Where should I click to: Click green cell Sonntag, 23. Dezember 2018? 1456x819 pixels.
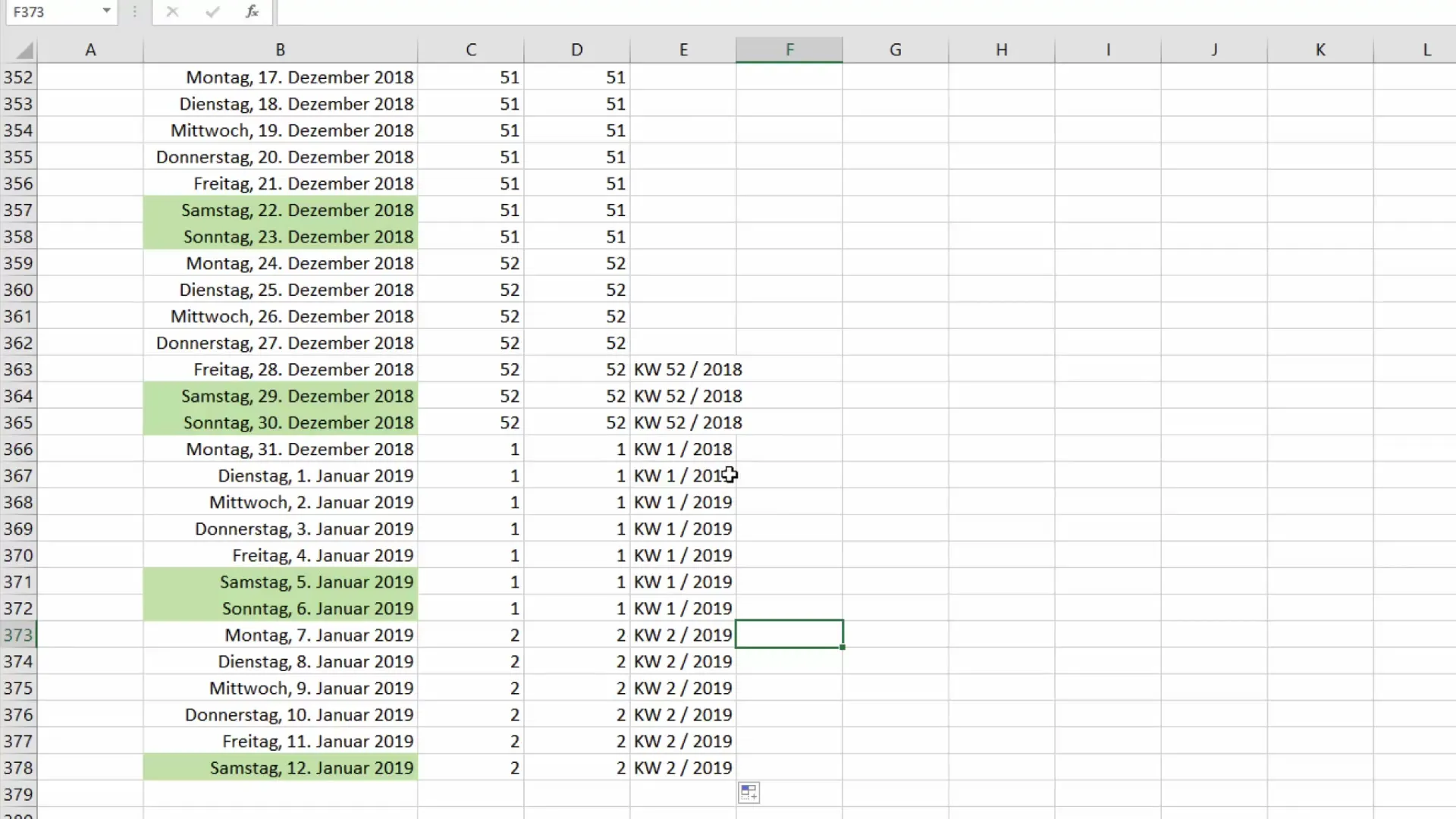click(x=281, y=237)
